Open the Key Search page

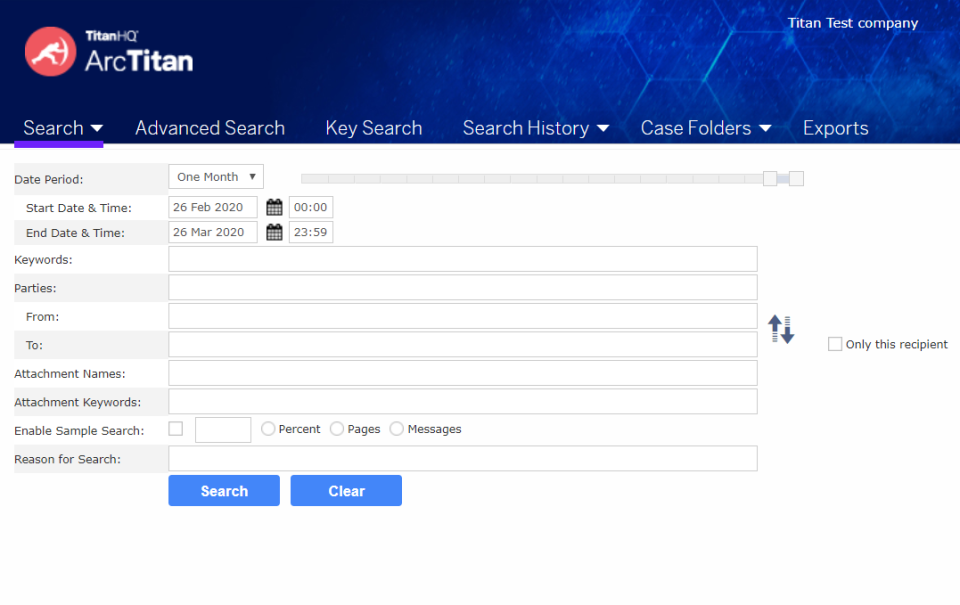[374, 128]
